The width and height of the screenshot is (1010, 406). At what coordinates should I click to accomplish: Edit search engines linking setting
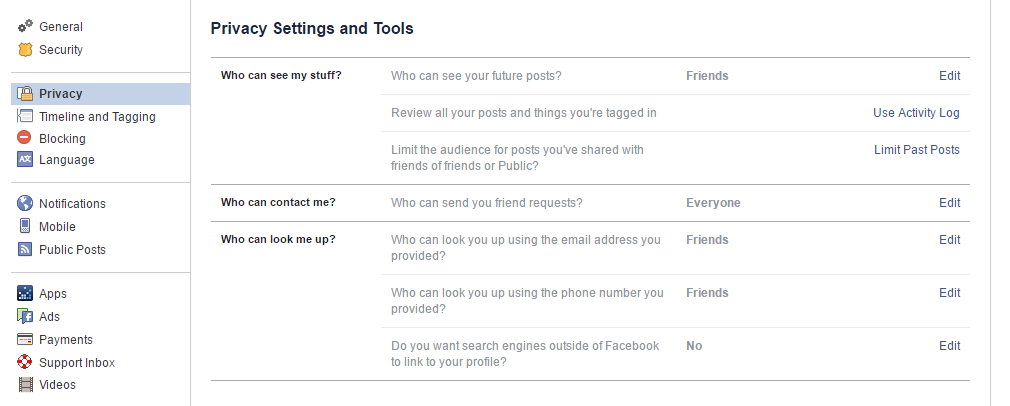pyautogui.click(x=949, y=346)
